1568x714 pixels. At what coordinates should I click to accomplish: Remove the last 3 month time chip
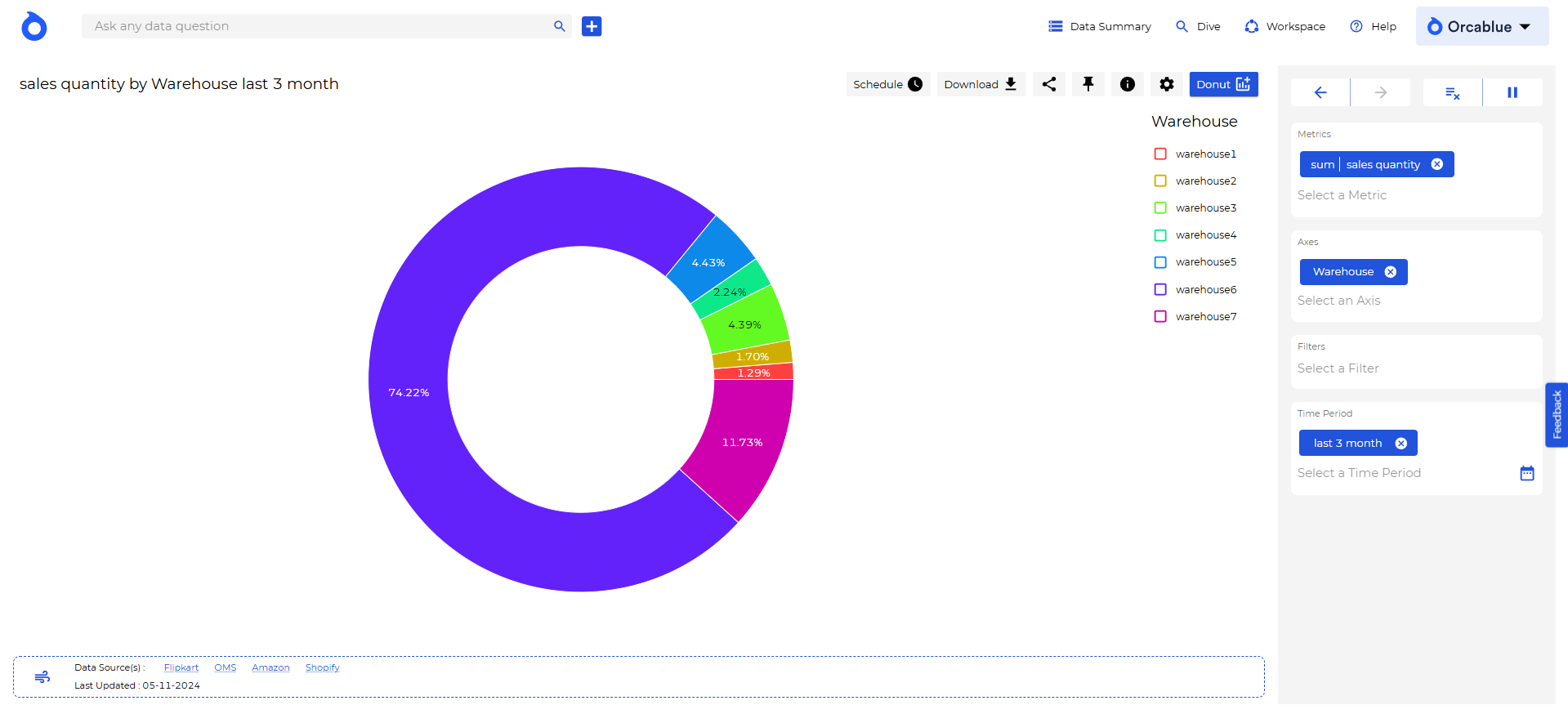[1401, 443]
